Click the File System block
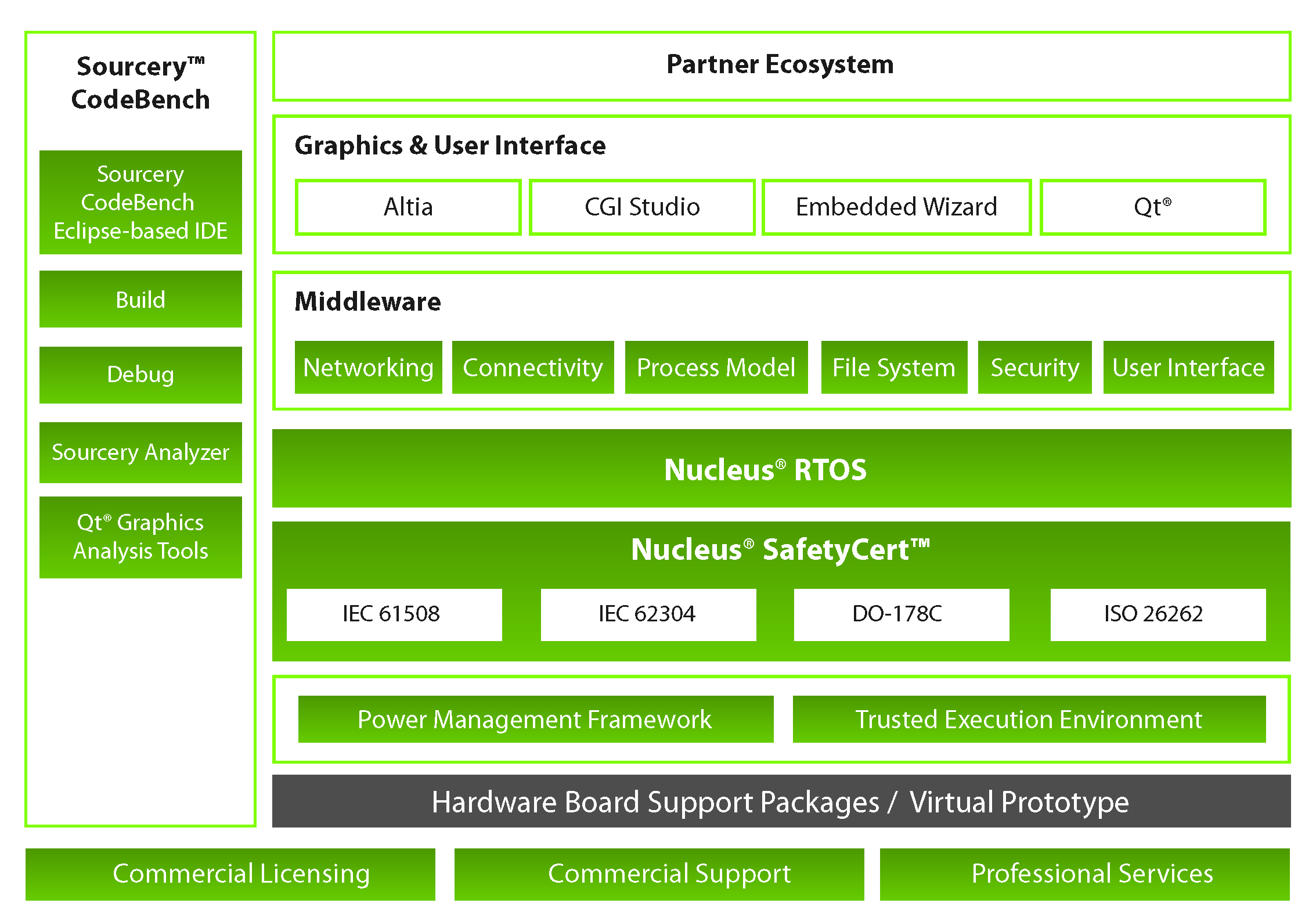This screenshot has height=921, width=1316. coord(894,368)
